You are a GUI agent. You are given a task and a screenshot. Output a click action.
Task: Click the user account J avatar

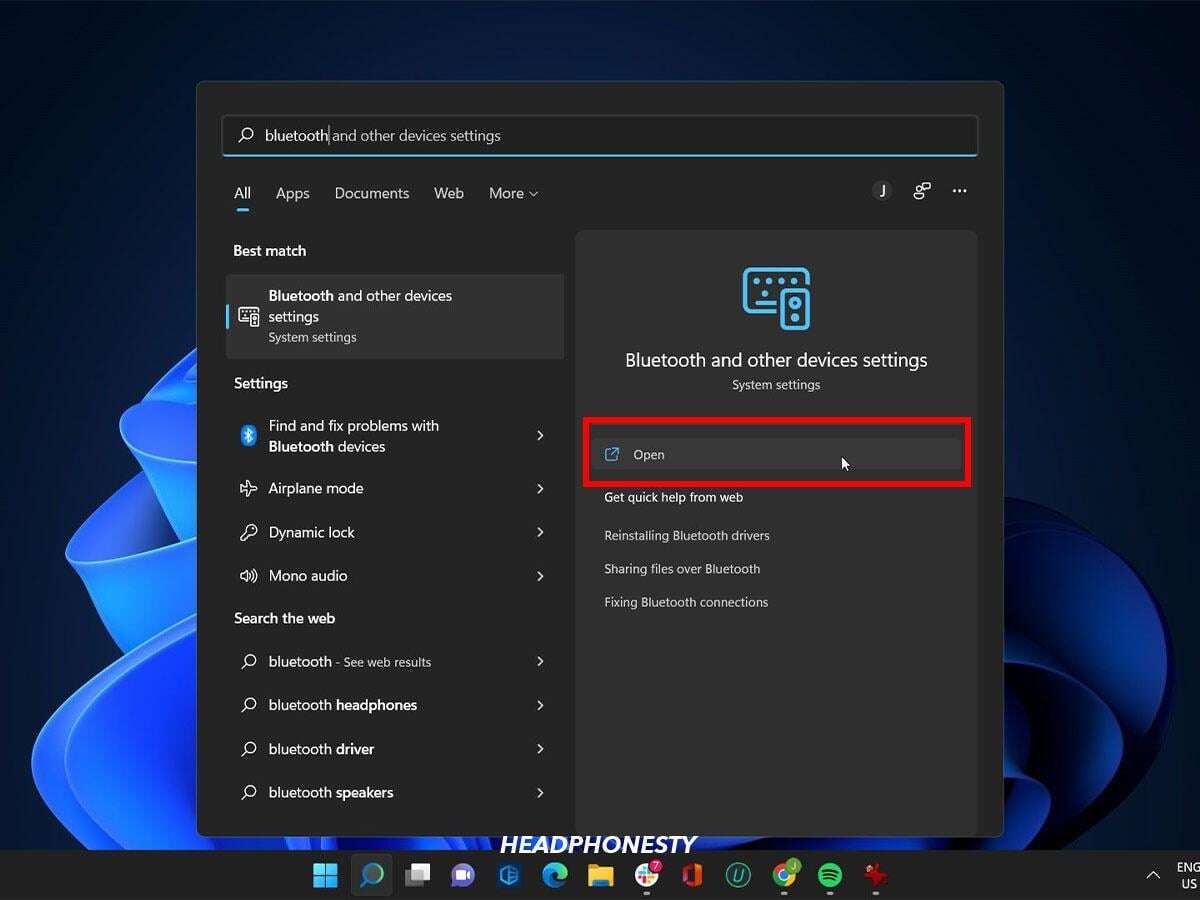881,191
